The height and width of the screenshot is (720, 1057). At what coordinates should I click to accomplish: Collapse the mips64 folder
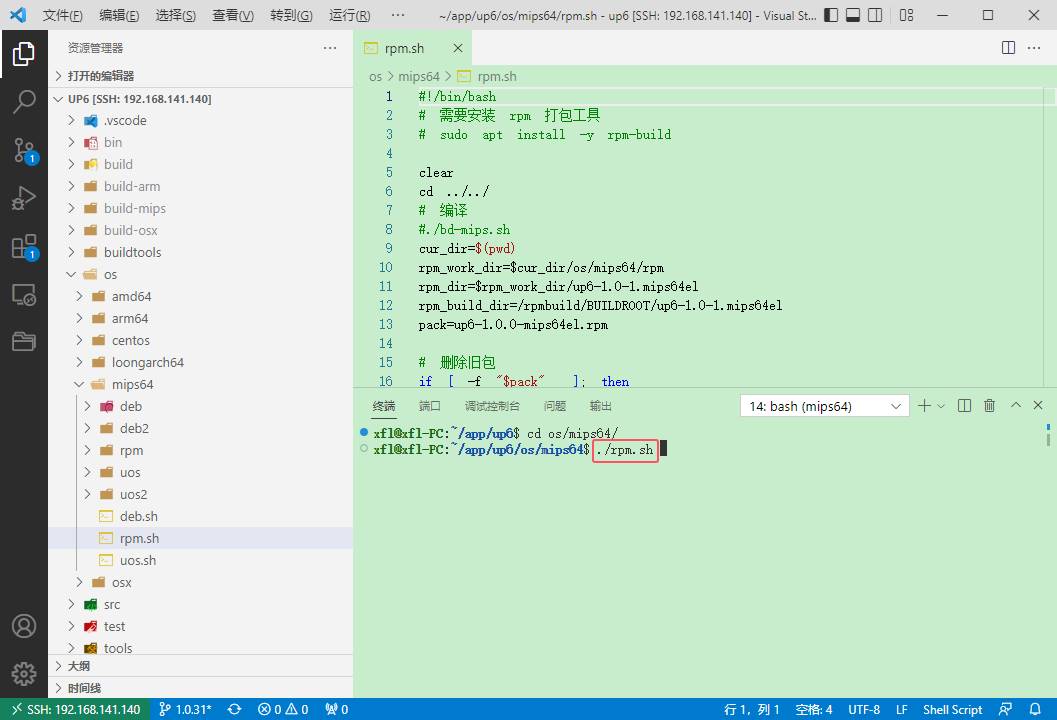(132, 384)
